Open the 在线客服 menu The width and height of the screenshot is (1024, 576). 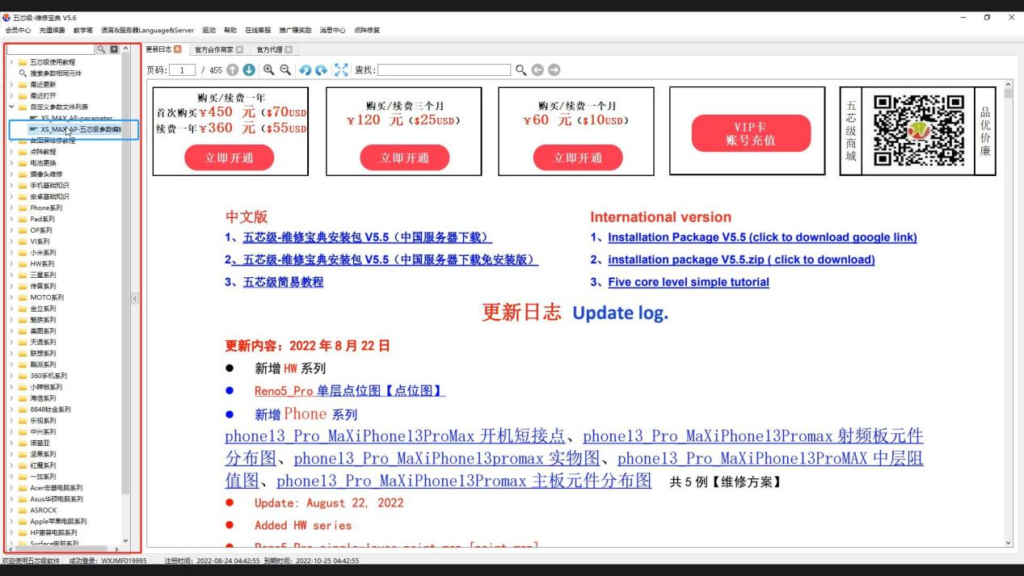(x=258, y=30)
